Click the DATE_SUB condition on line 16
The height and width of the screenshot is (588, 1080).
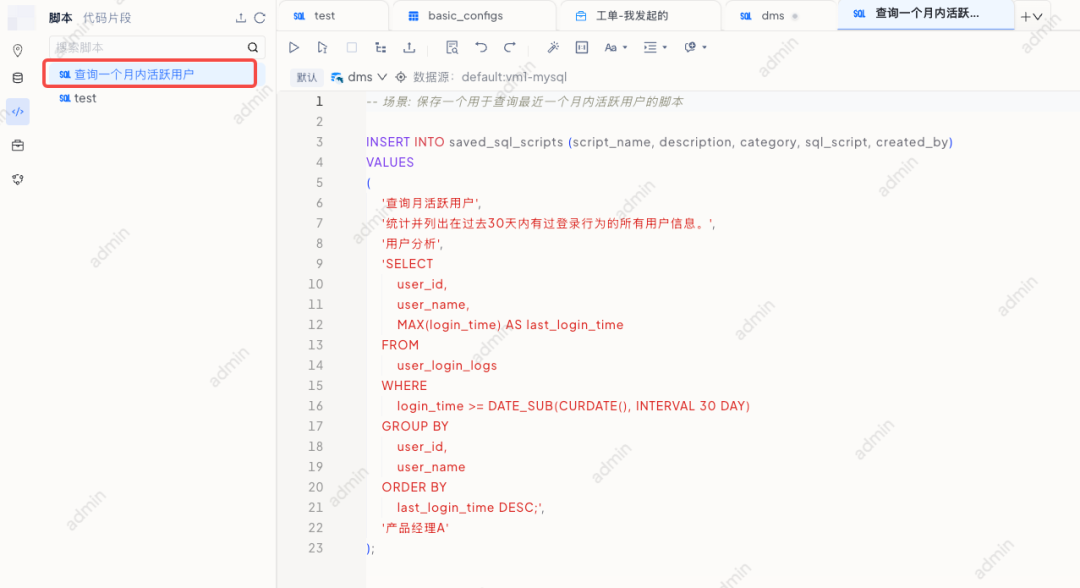[x=573, y=406]
